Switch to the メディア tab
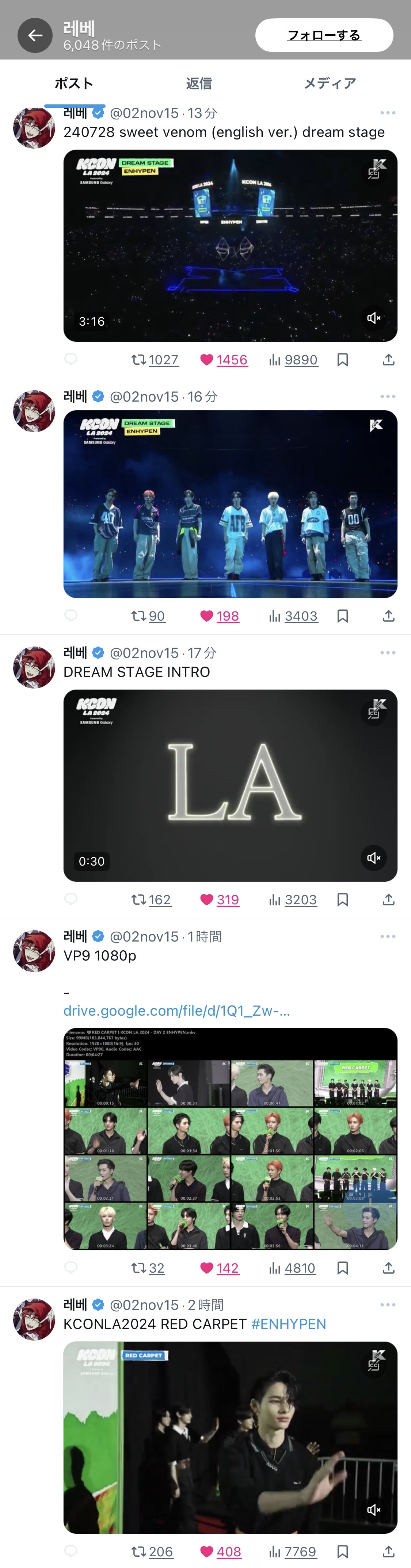The height and width of the screenshot is (1568, 411). tap(330, 83)
